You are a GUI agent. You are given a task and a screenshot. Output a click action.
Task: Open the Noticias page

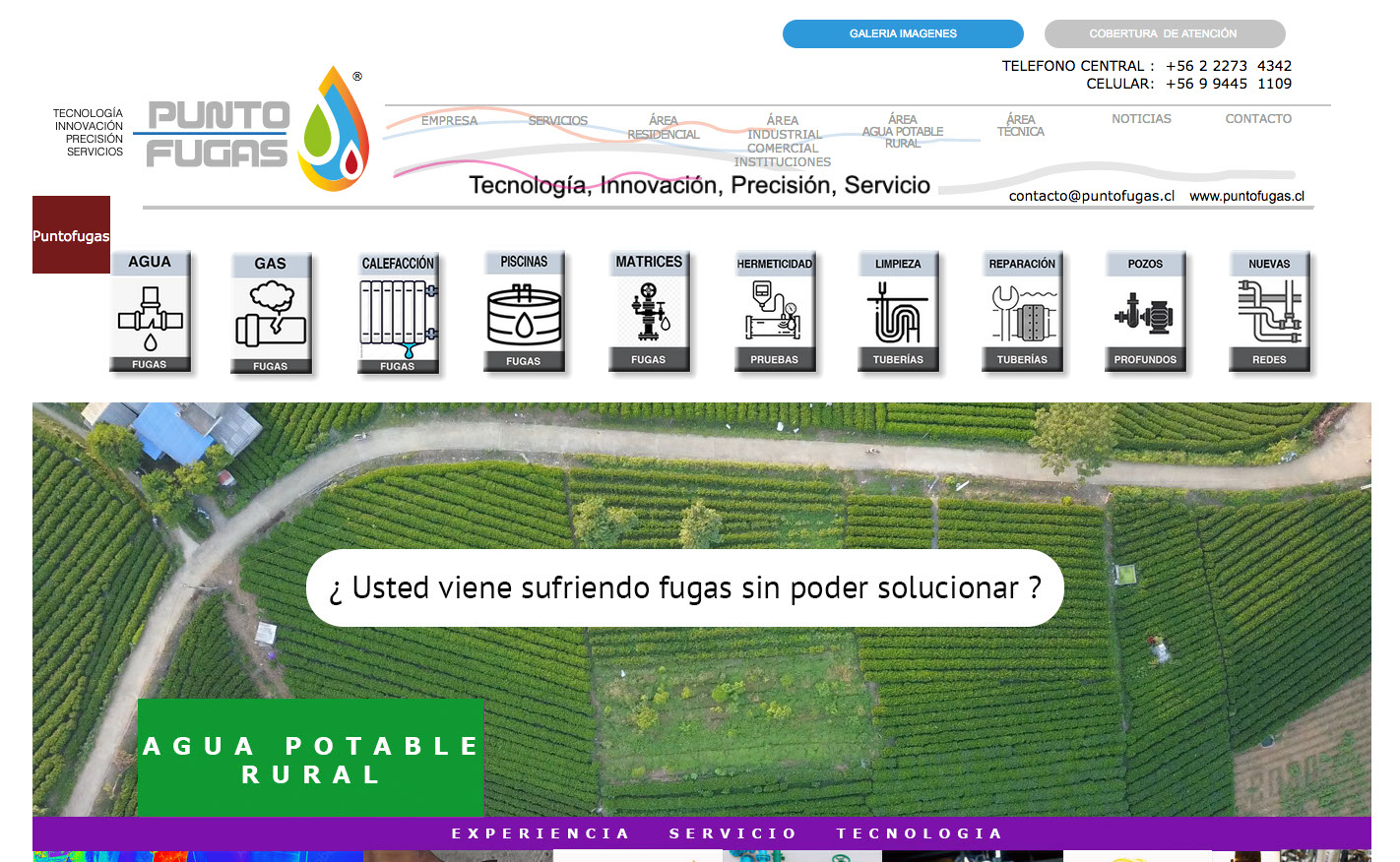tap(1141, 119)
